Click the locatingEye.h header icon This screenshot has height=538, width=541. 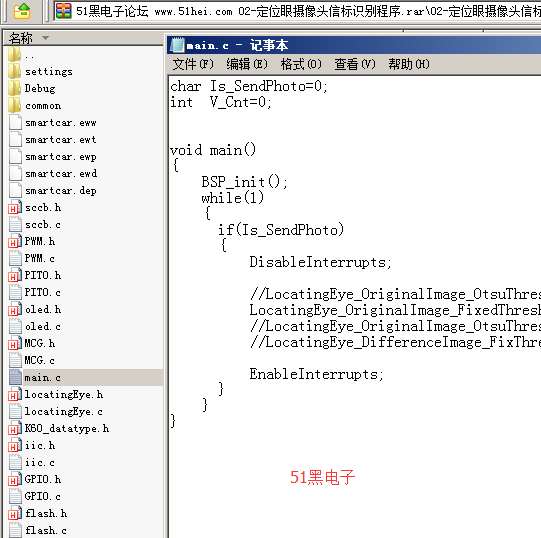tap(15, 394)
